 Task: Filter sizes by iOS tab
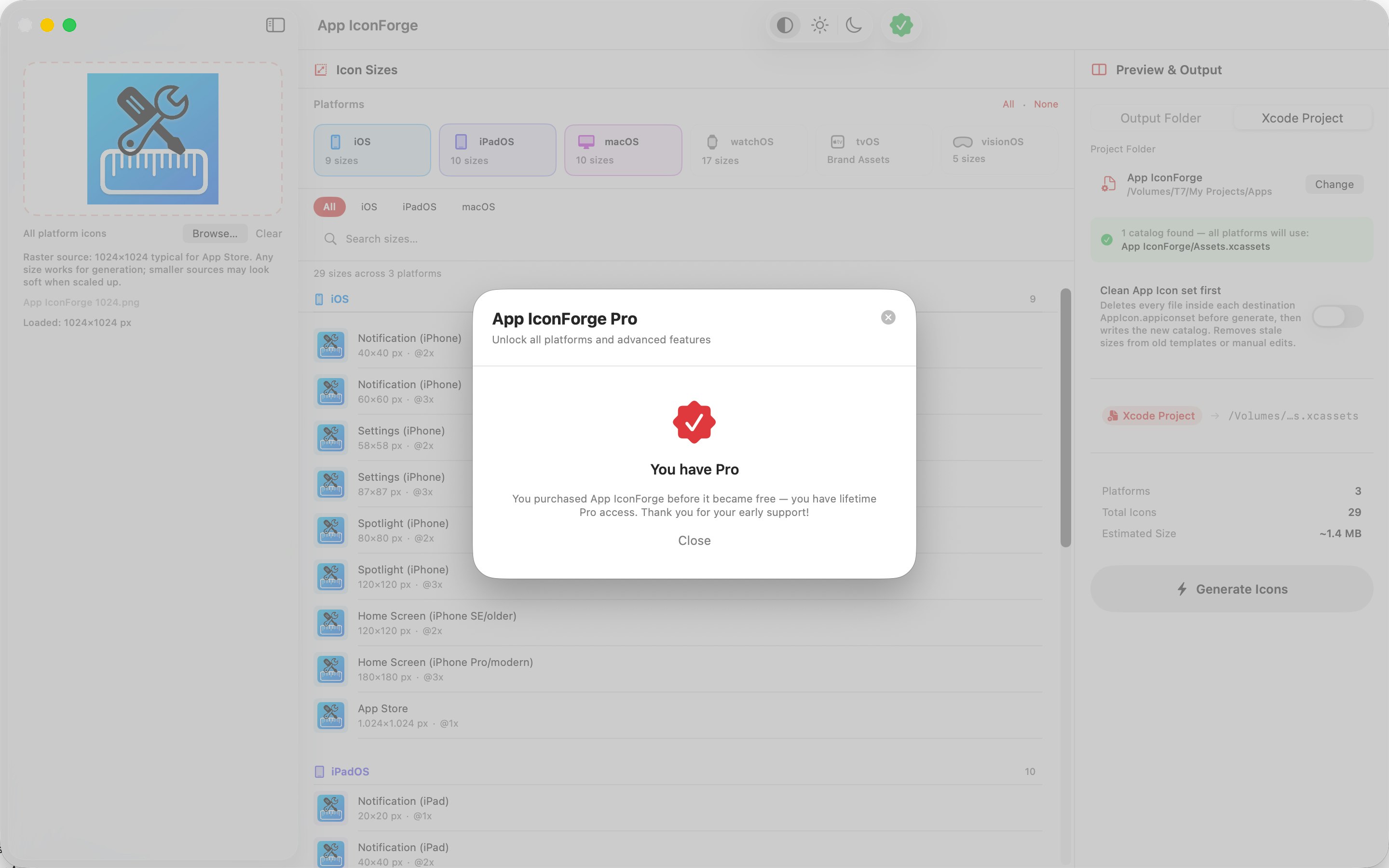coord(369,207)
